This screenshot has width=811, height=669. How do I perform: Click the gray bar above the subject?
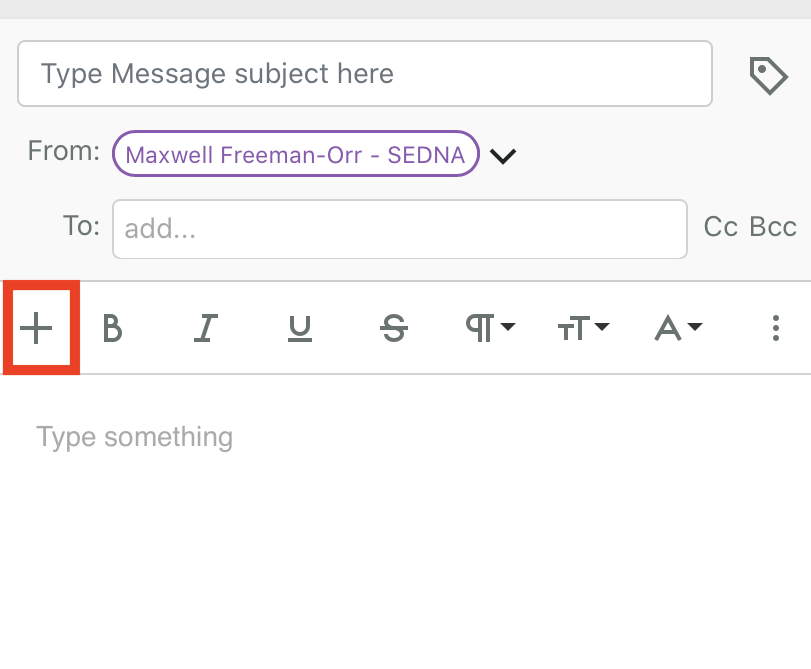coord(405,9)
